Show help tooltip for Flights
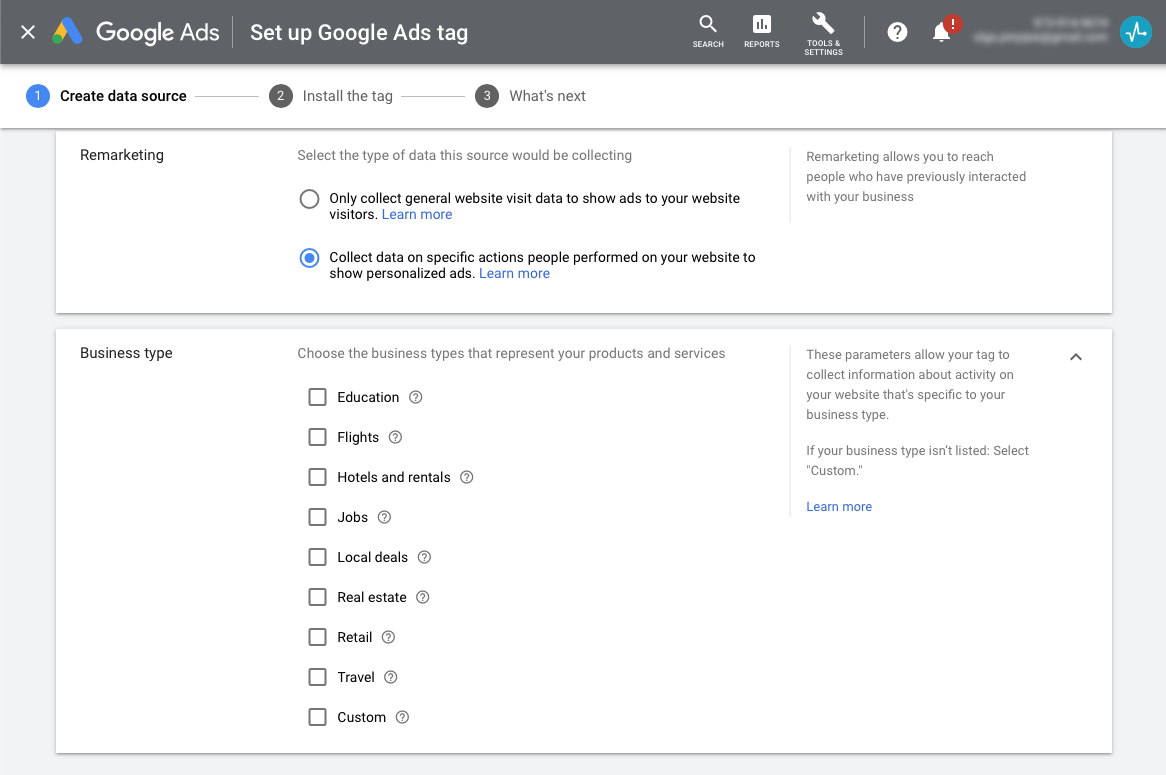Viewport: 1166px width, 775px height. (396, 437)
